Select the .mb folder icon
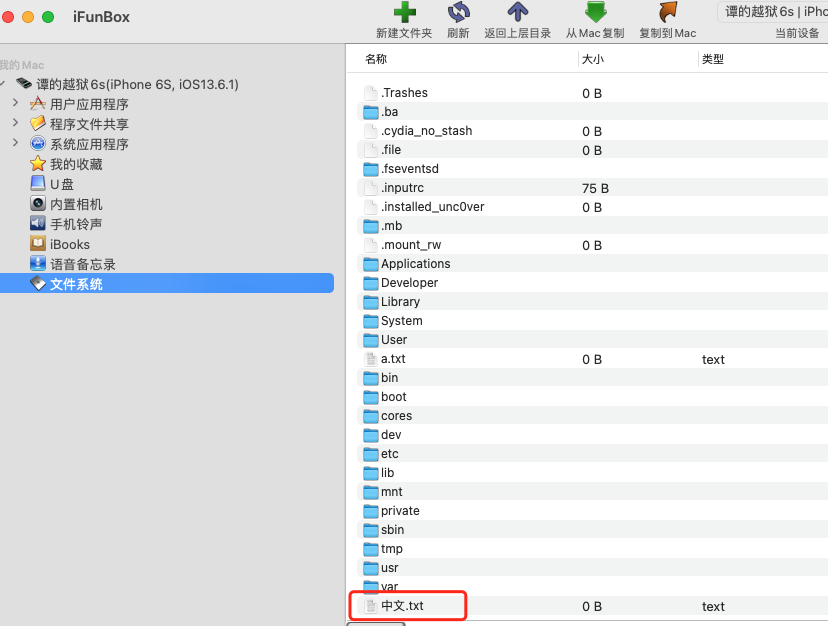Screen dimensions: 828x626 (371, 226)
